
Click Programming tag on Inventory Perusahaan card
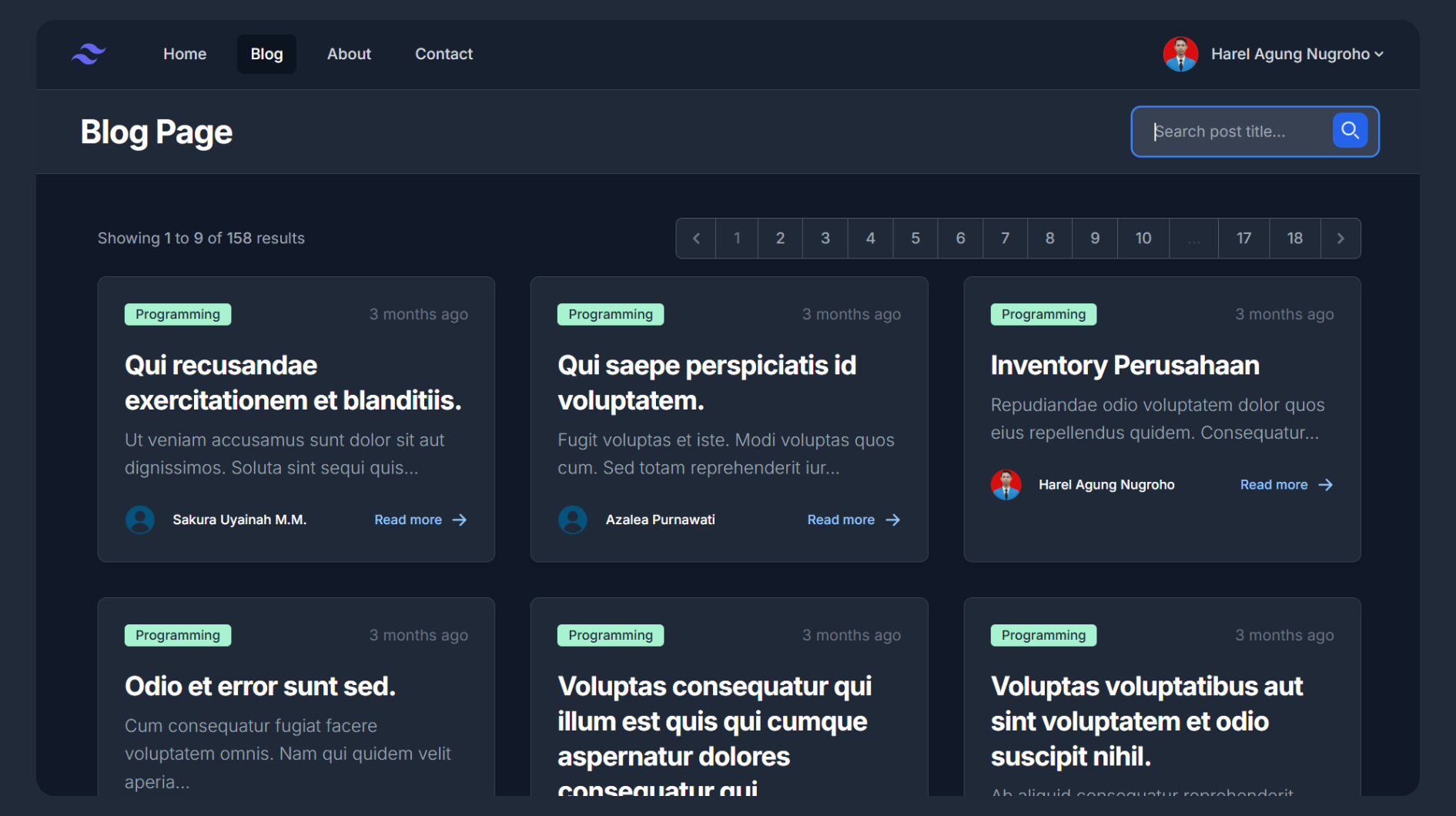pos(1043,314)
